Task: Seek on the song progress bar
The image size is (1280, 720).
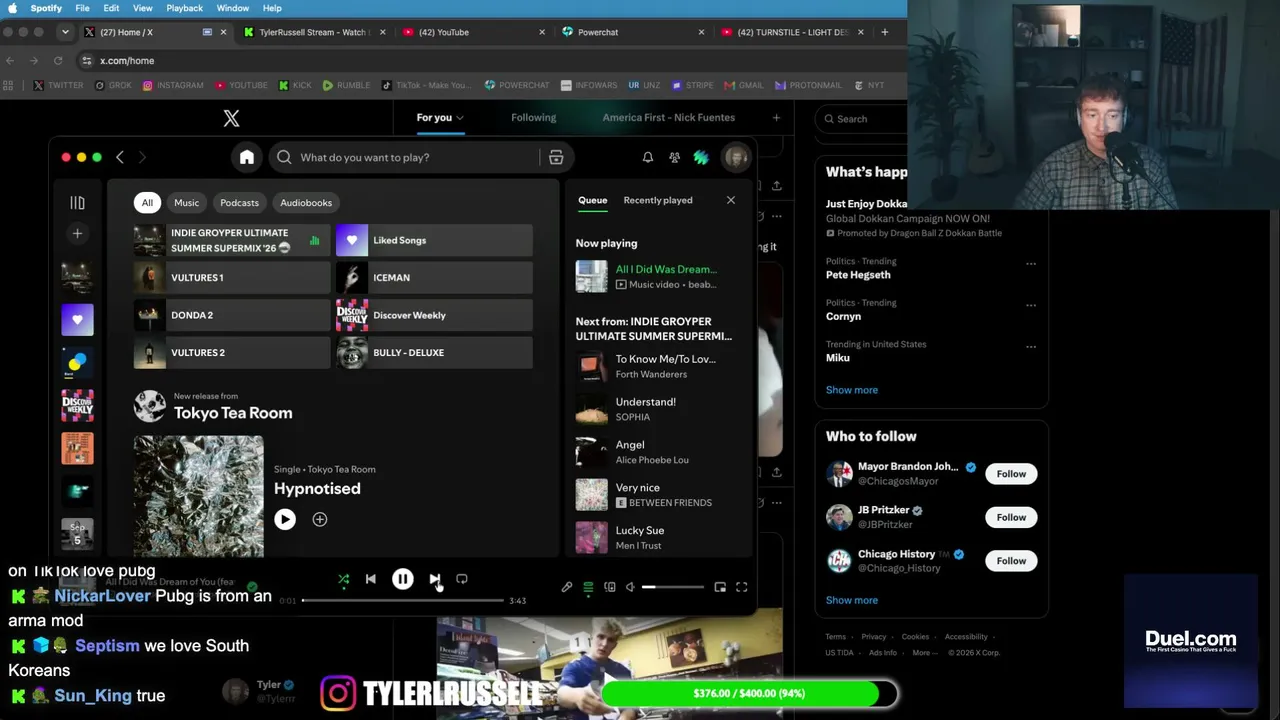Action: click(x=403, y=601)
